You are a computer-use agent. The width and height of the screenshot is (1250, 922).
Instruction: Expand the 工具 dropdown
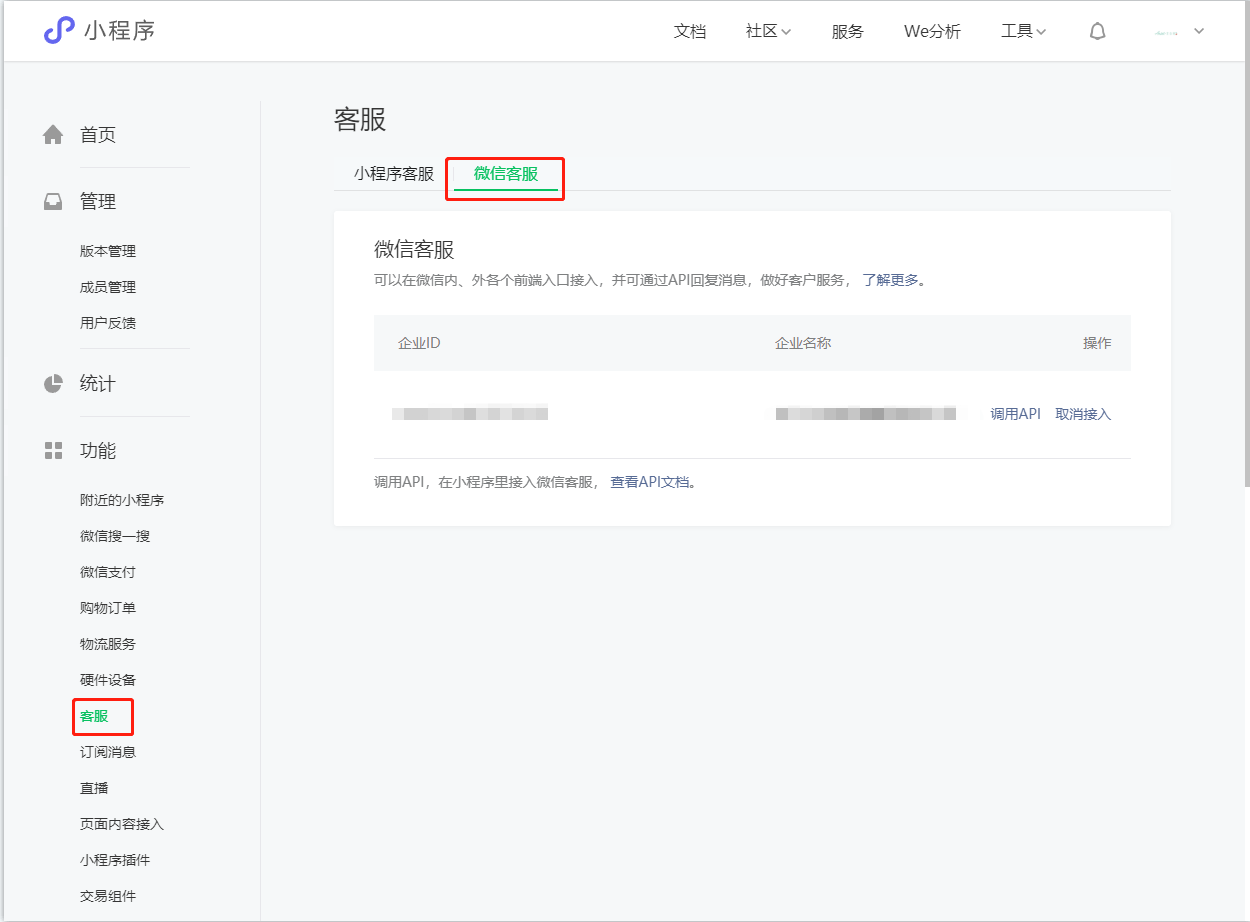coord(1023,31)
